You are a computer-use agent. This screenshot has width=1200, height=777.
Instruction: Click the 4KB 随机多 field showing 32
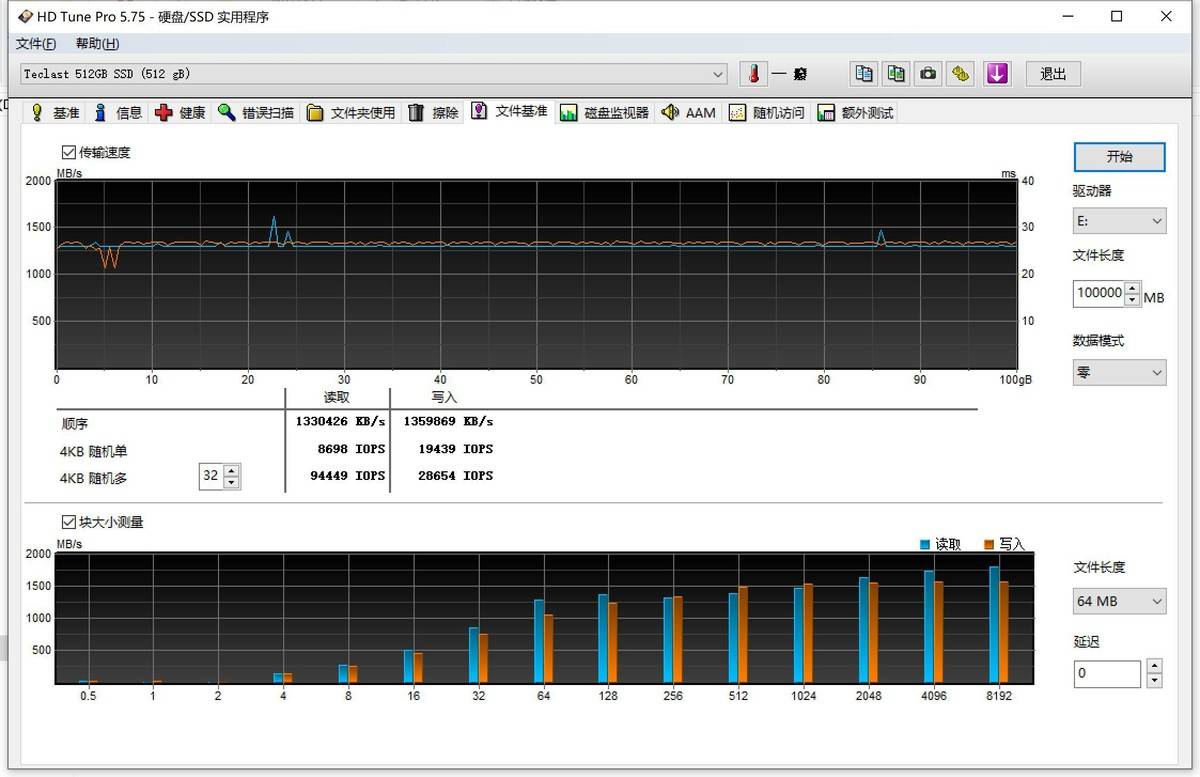click(x=211, y=476)
